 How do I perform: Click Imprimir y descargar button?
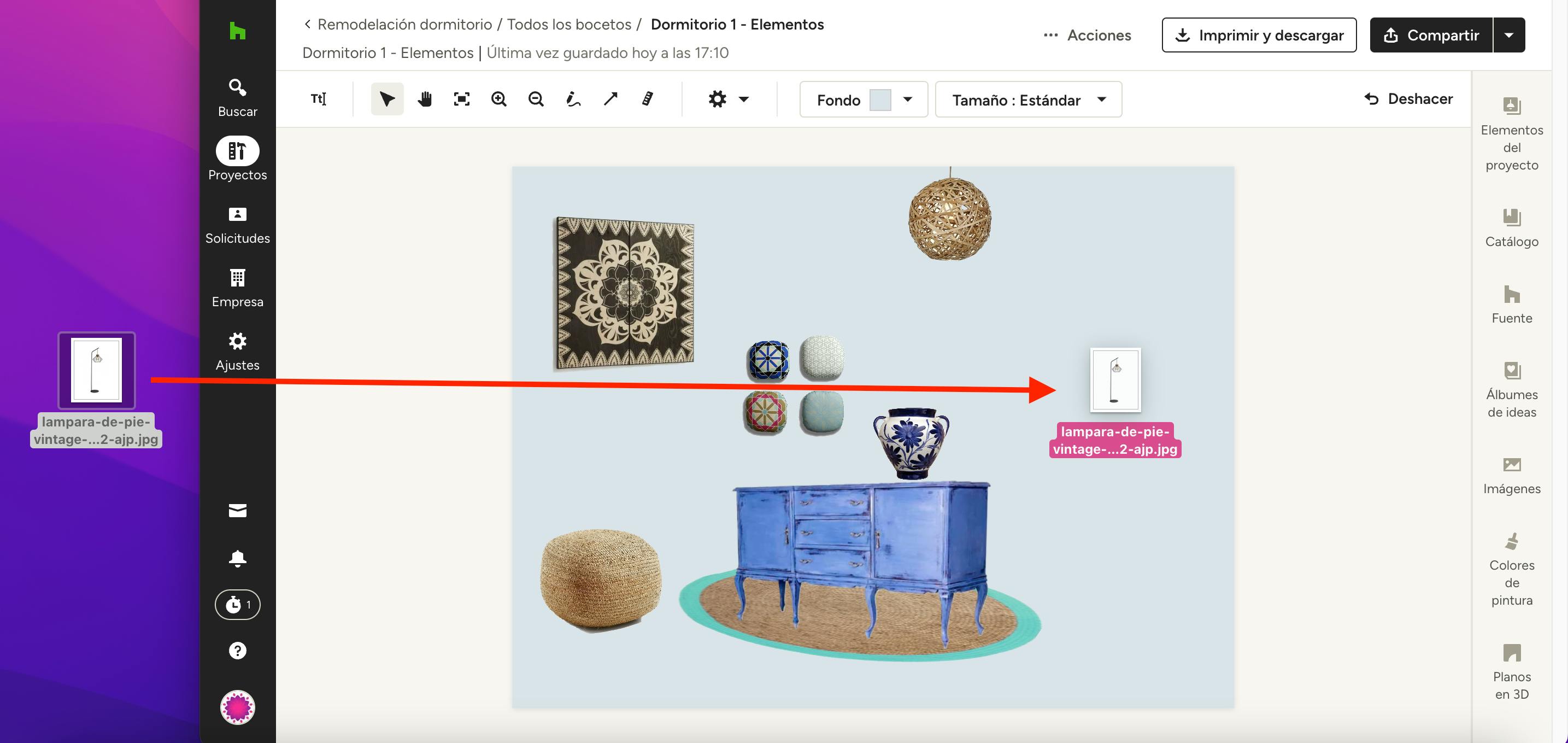(1259, 36)
